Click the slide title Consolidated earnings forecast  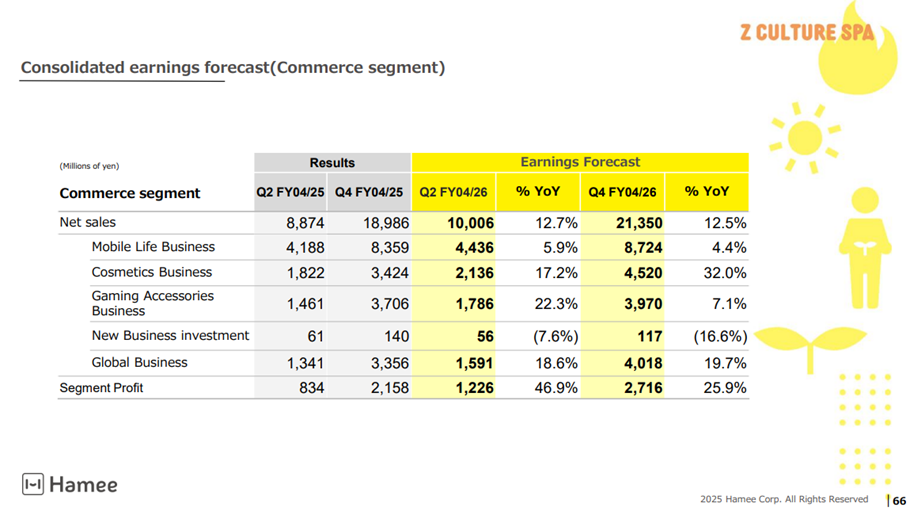232,68
